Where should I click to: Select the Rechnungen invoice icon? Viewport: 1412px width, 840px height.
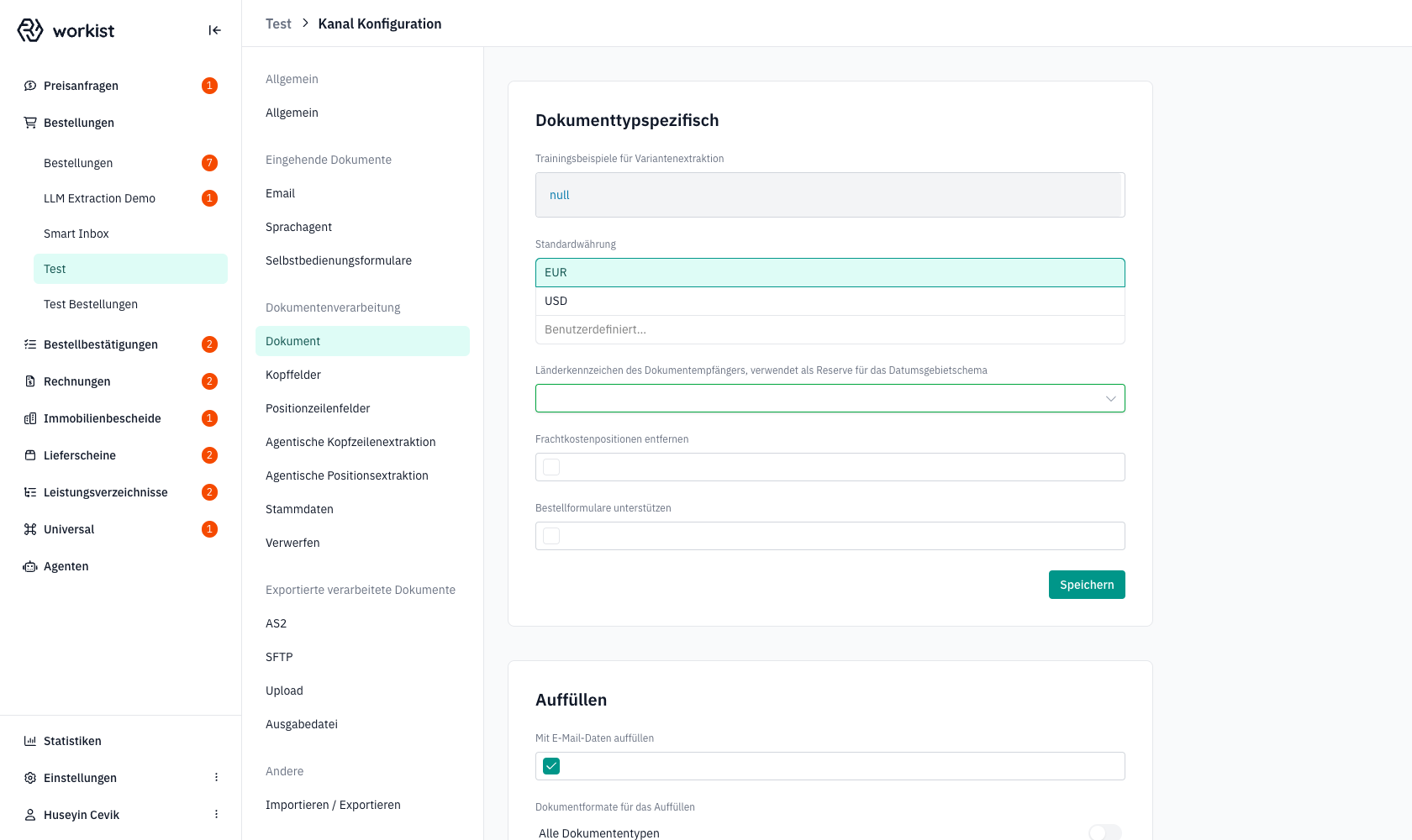coord(30,381)
